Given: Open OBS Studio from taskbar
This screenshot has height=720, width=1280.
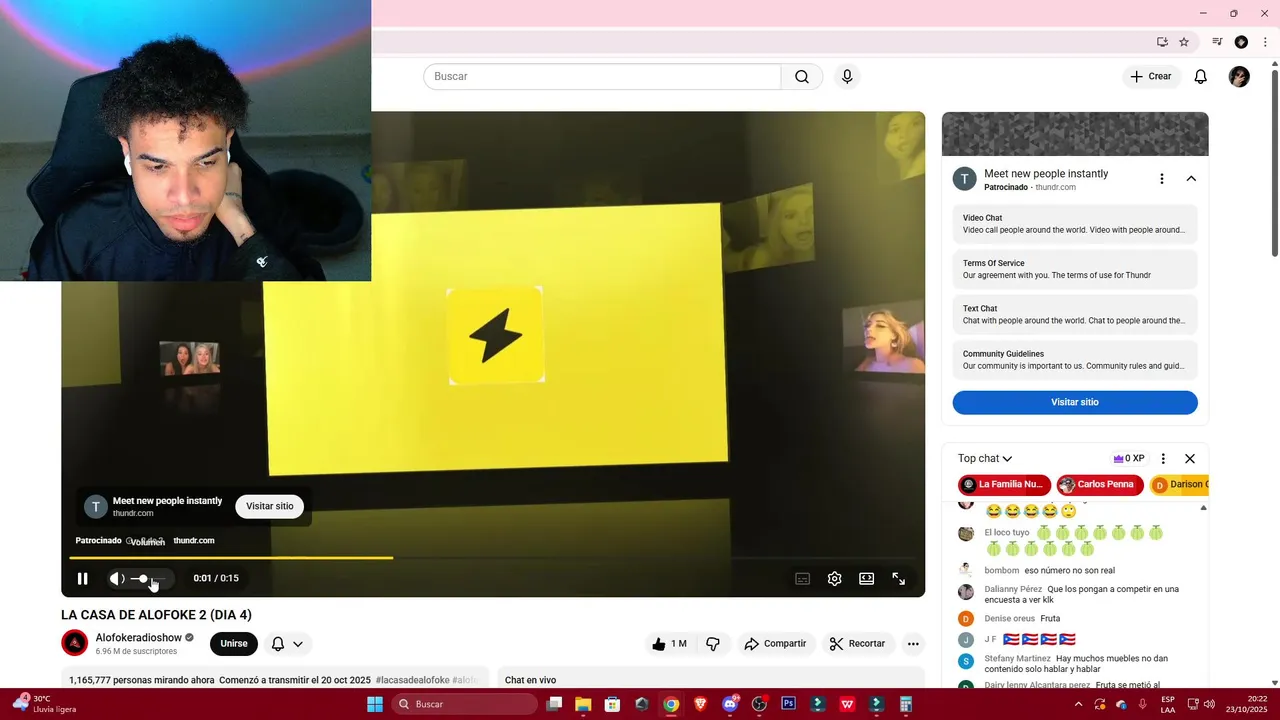Looking at the screenshot, I should [759, 704].
